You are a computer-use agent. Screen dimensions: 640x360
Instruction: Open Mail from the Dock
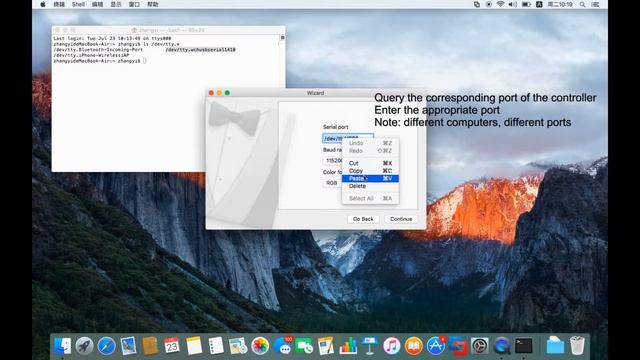128,346
